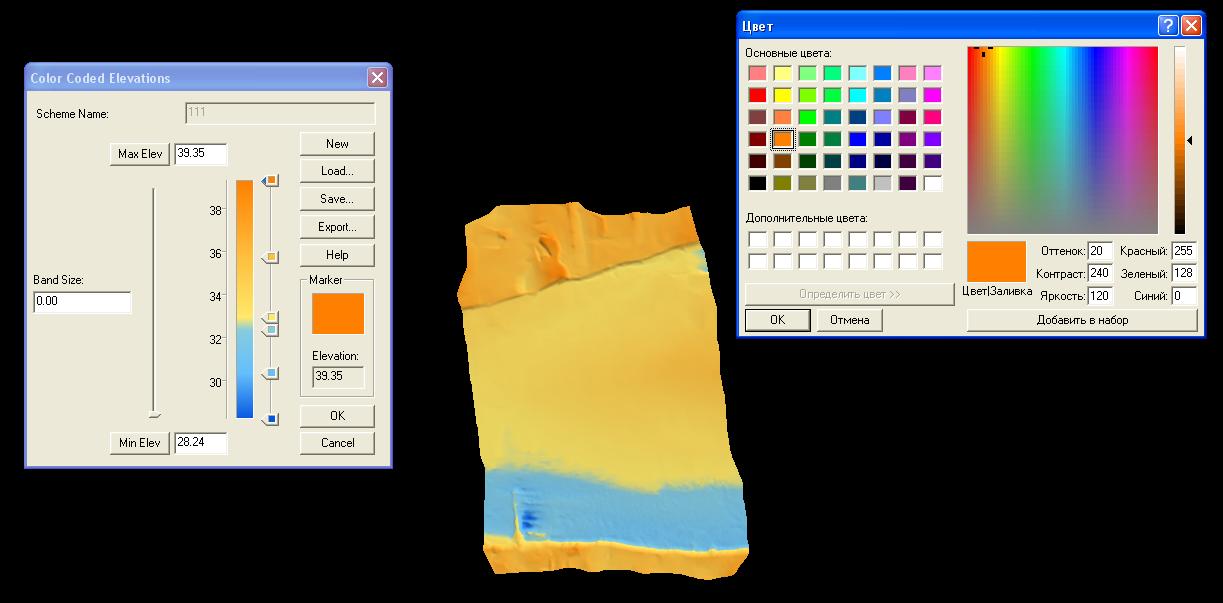Pick the selected orange basic color swatch
This screenshot has width=1223, height=603.
(783, 139)
